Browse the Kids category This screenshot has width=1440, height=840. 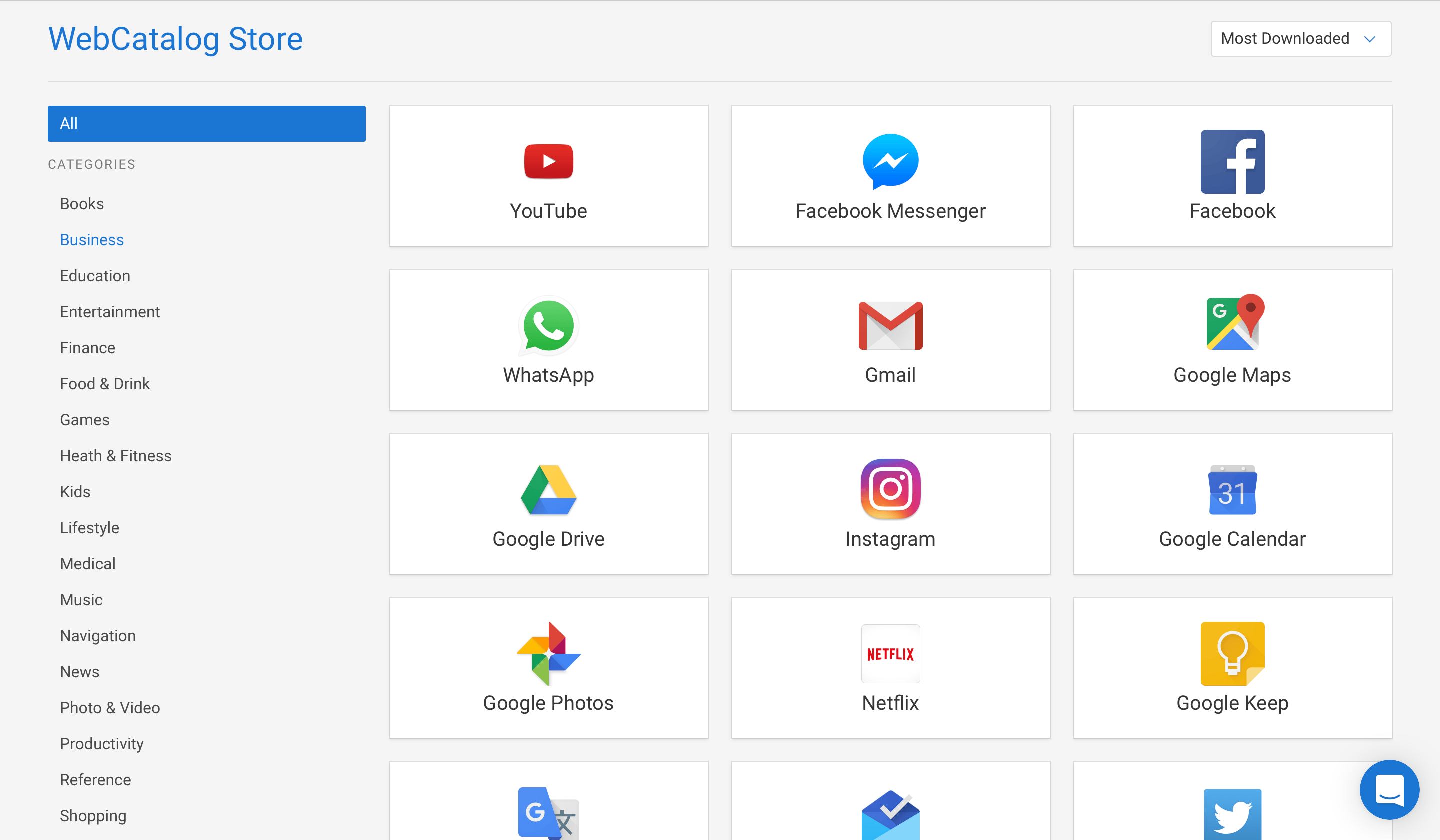(x=75, y=492)
